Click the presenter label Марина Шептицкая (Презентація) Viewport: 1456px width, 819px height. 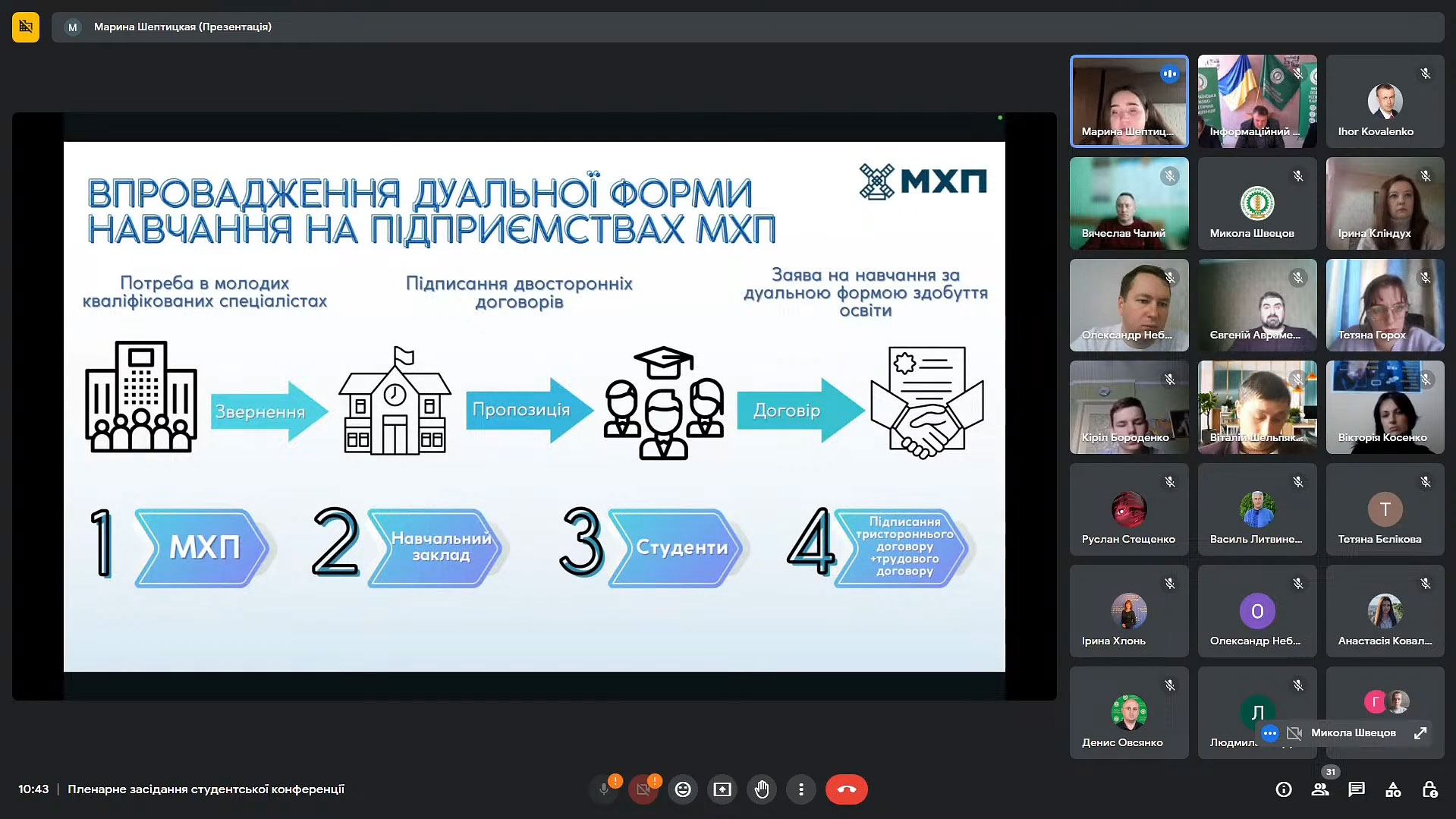[x=183, y=27]
